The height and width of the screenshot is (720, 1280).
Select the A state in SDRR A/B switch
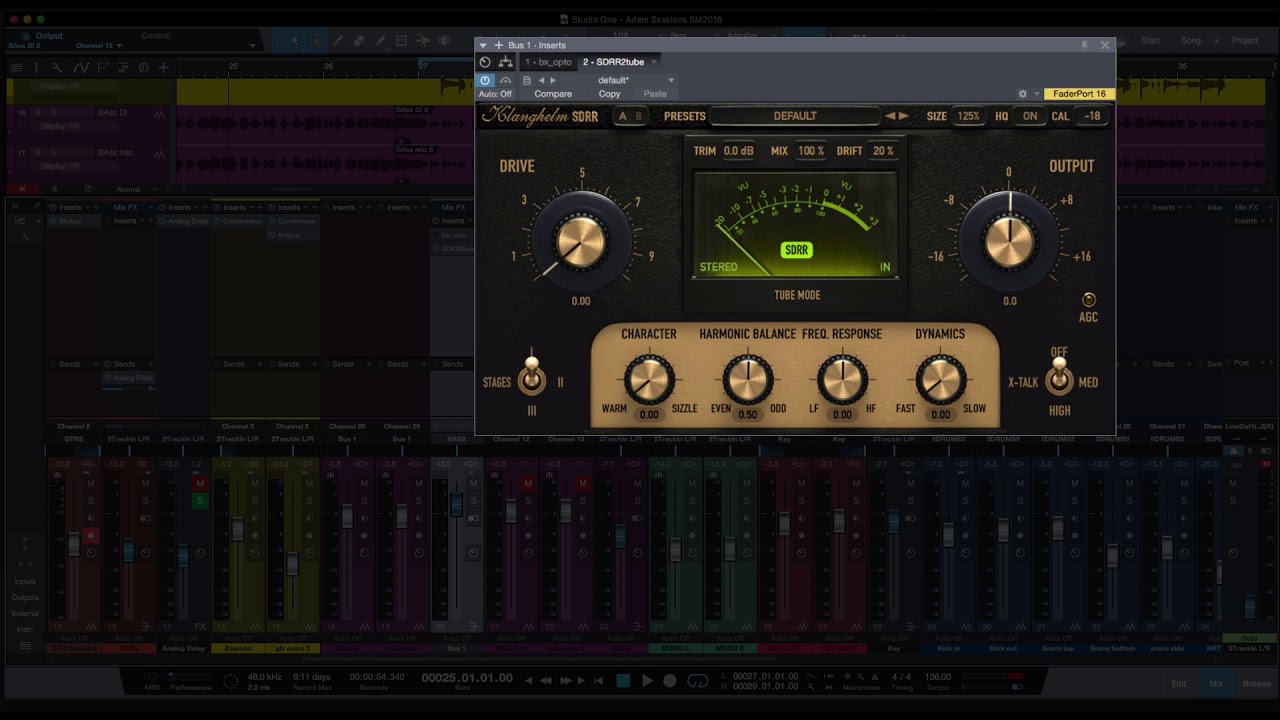click(622, 116)
